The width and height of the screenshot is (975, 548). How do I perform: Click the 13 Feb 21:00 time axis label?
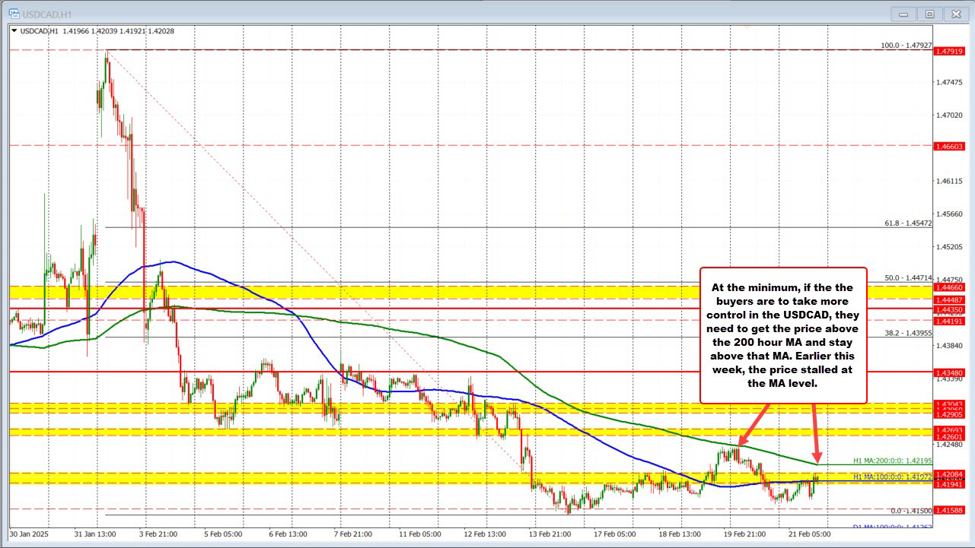click(x=550, y=534)
